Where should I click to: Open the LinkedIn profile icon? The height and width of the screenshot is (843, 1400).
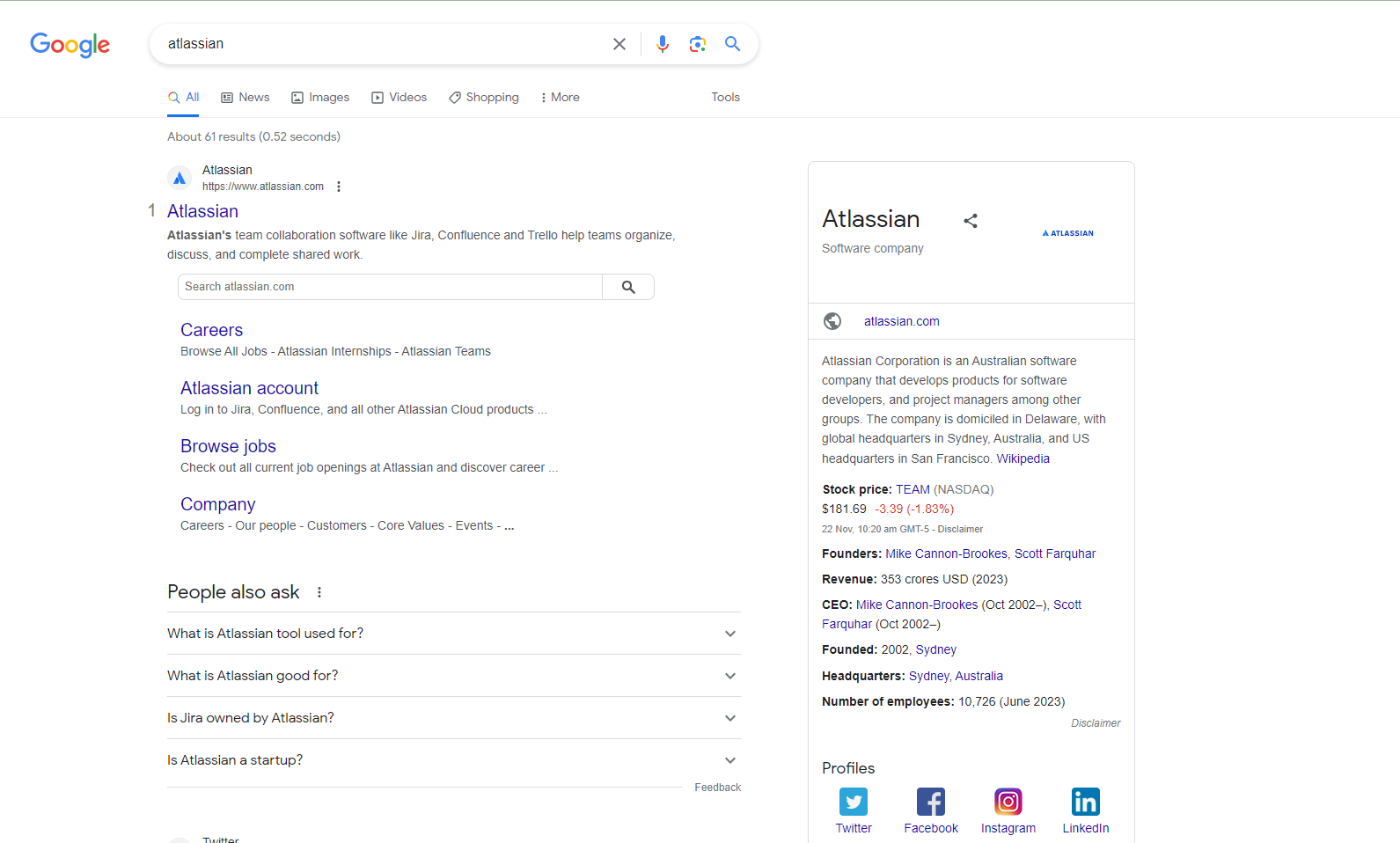click(1086, 802)
